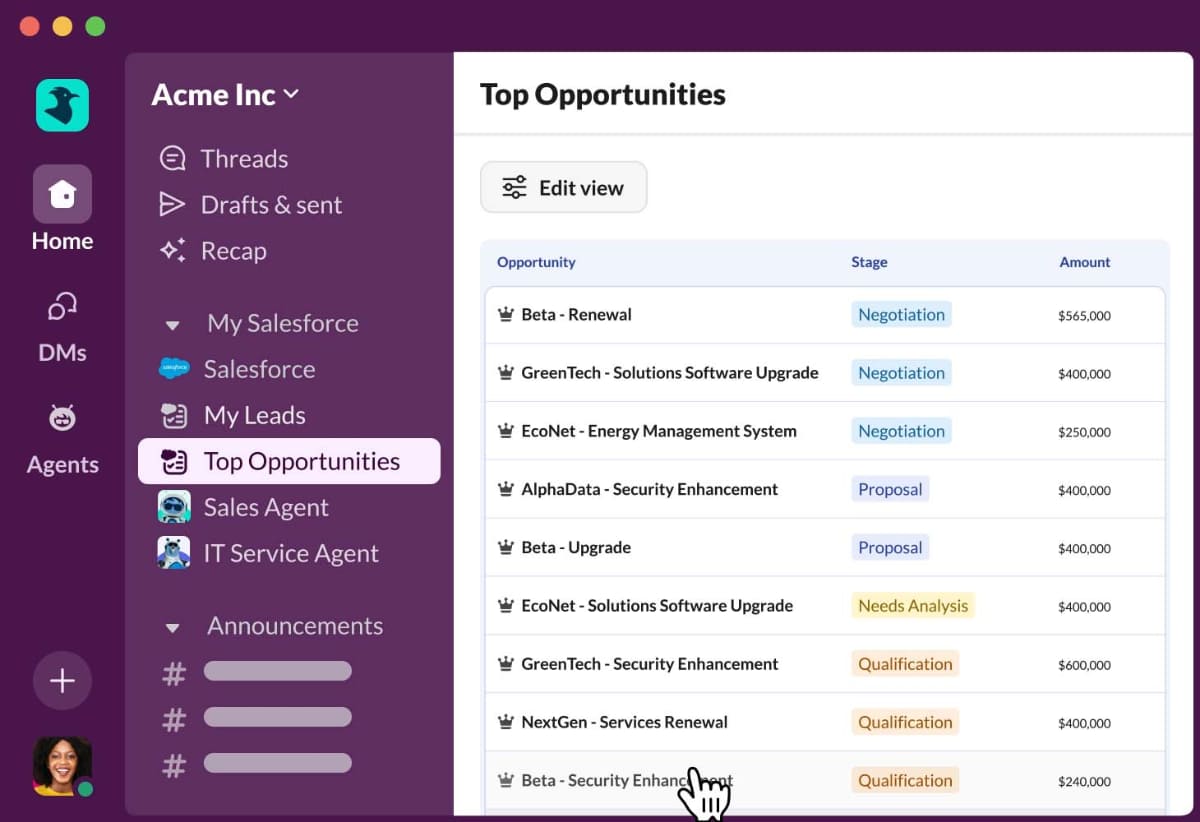Collapse the Announcements section
This screenshot has width=1200, height=822.
[x=172, y=628]
